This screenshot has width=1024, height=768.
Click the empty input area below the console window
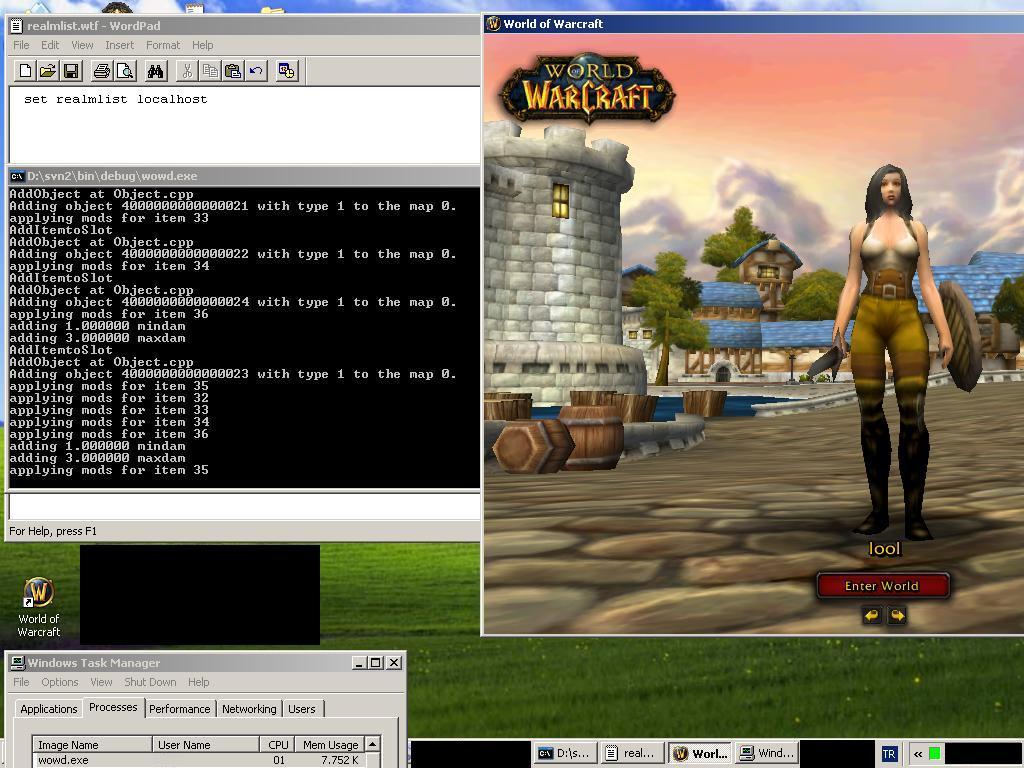coord(244,507)
